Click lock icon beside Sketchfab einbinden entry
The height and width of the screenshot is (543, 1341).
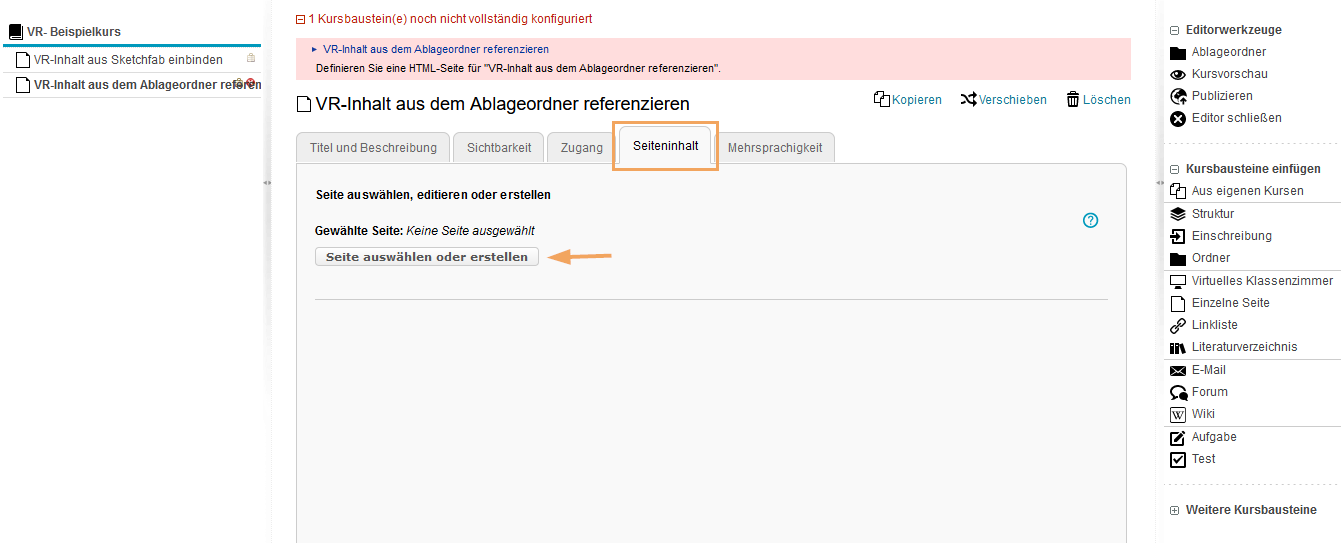coord(251,58)
